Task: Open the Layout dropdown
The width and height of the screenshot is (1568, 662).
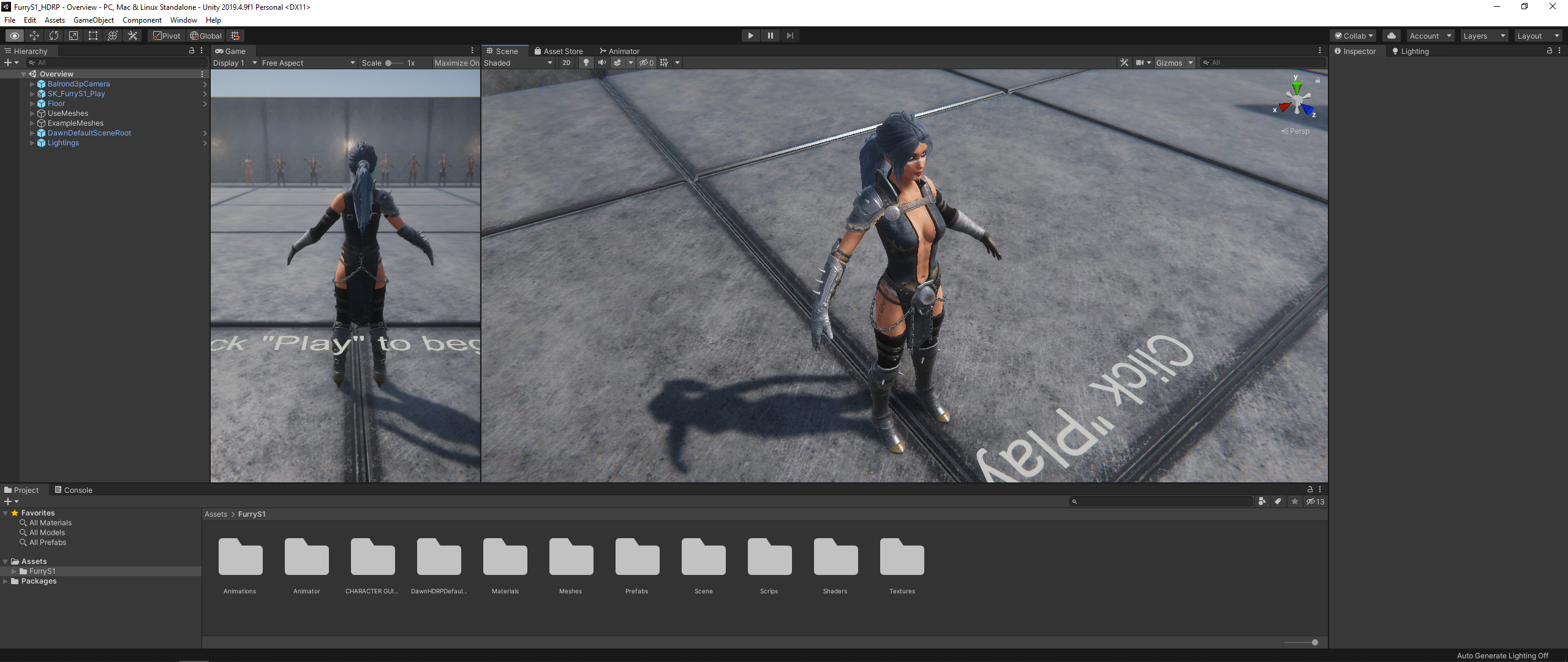Action: 1538,36
